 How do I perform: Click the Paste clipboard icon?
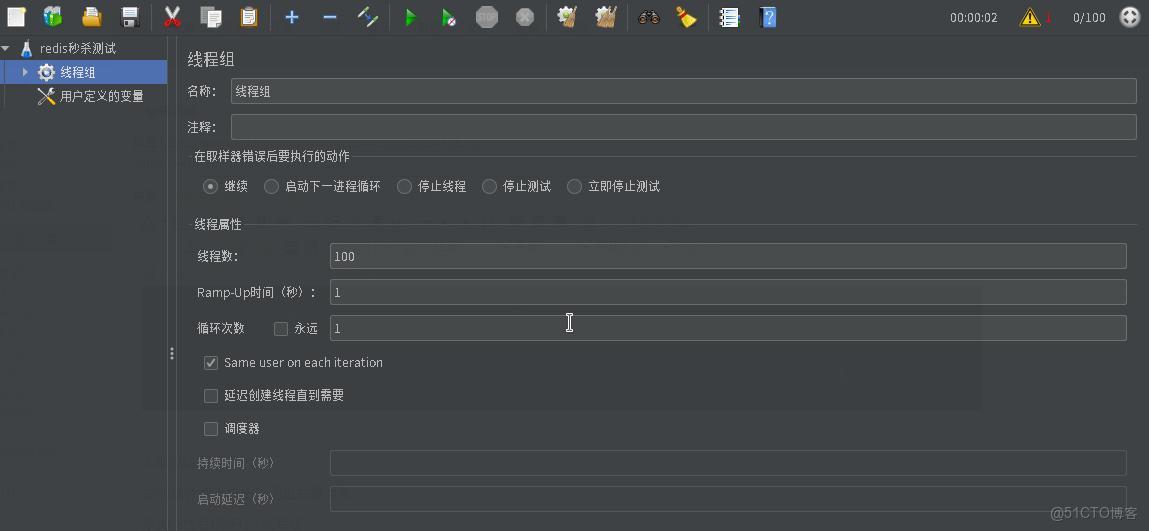point(249,17)
